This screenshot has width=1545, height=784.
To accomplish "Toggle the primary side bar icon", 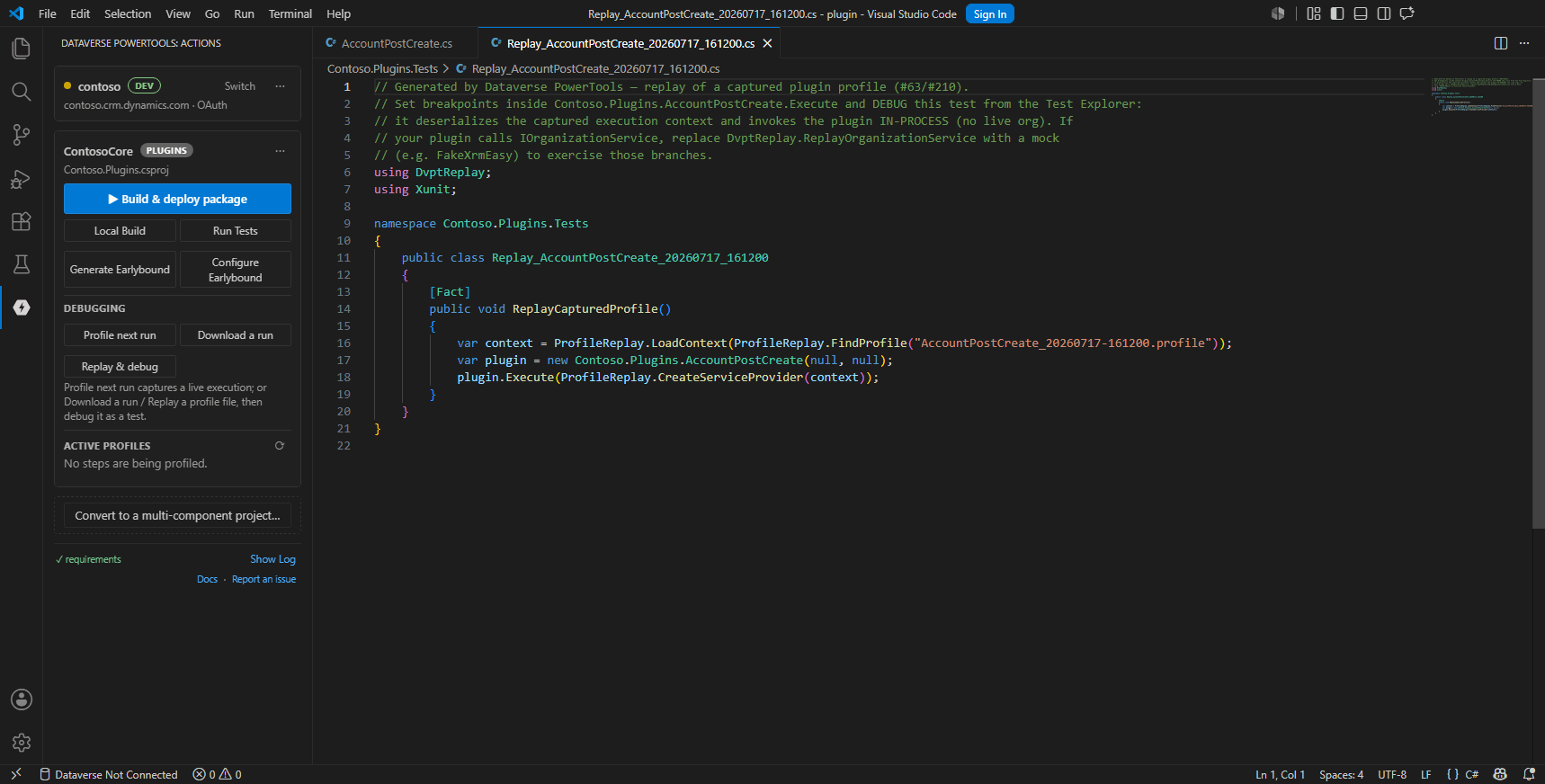I will pyautogui.click(x=1337, y=13).
